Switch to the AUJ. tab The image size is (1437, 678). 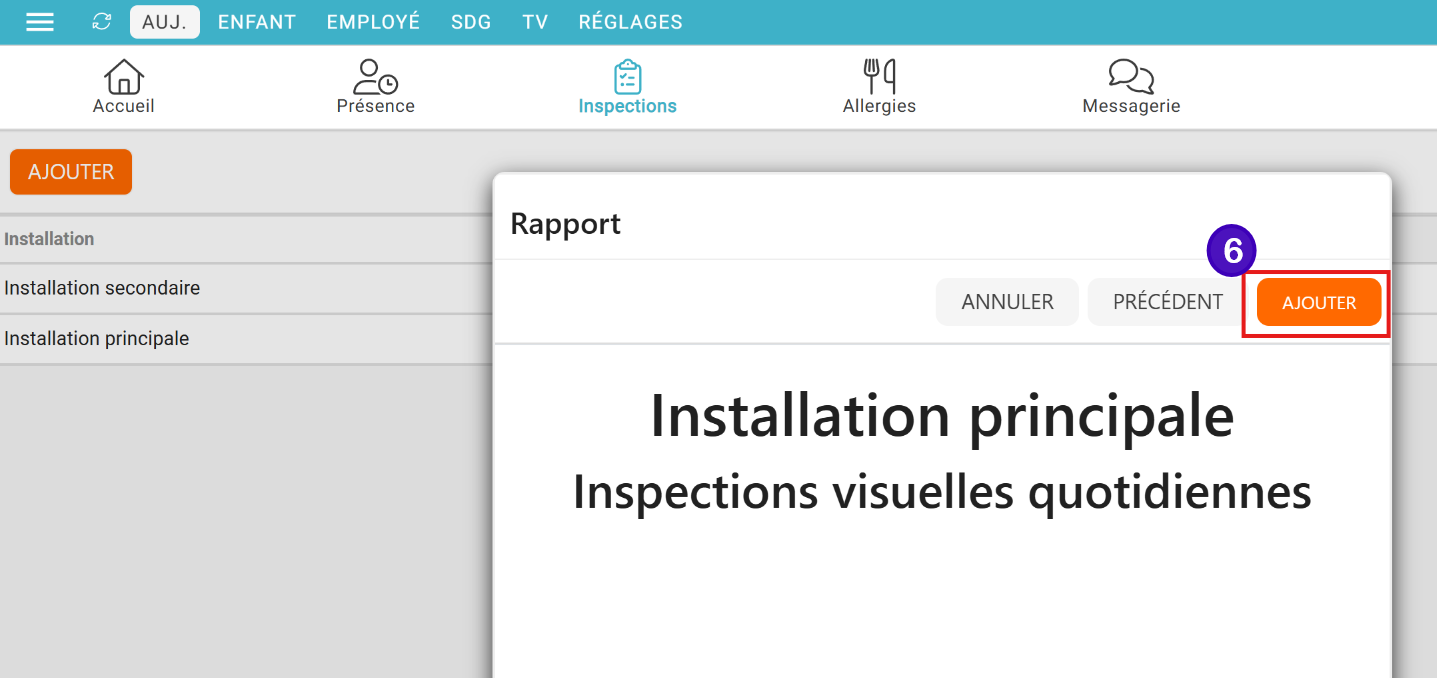[x=165, y=22]
